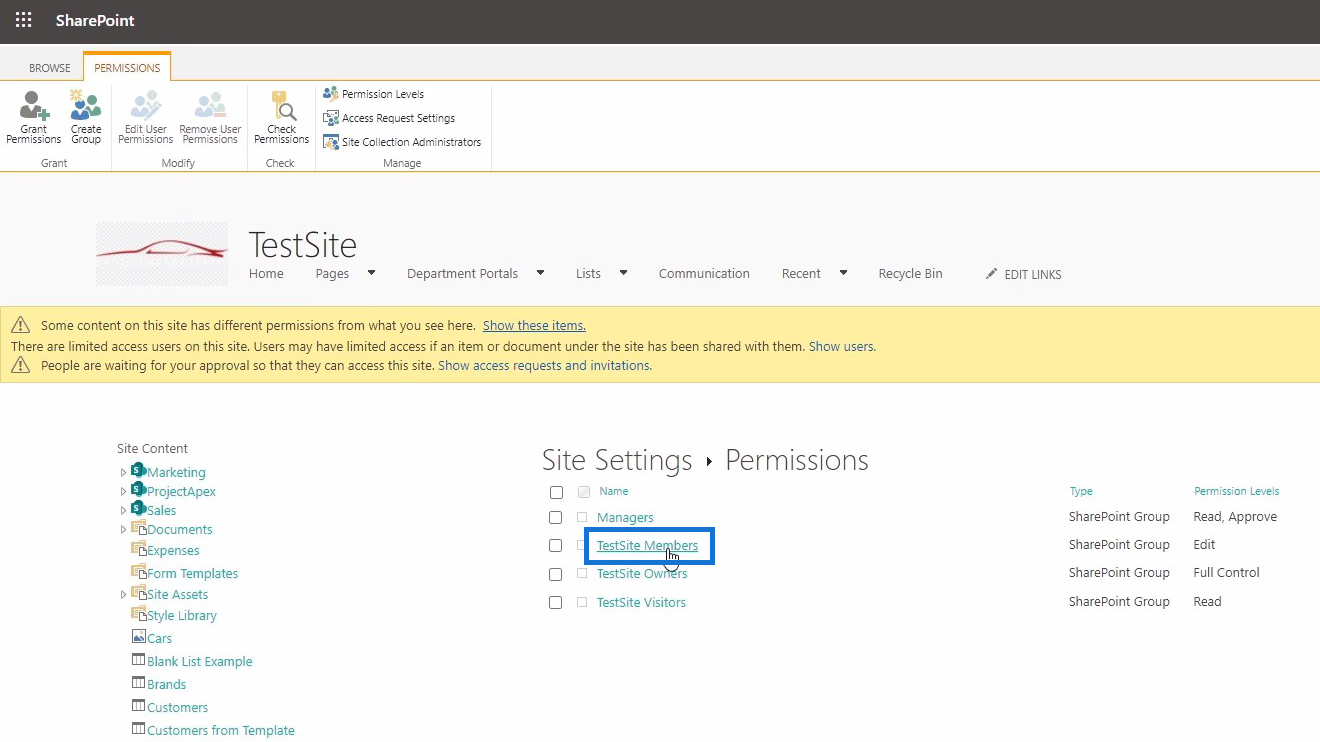Image resolution: width=1320 pixels, height=742 pixels.
Task: Click the Site Settings breadcrumb heading
Action: [x=617, y=460]
